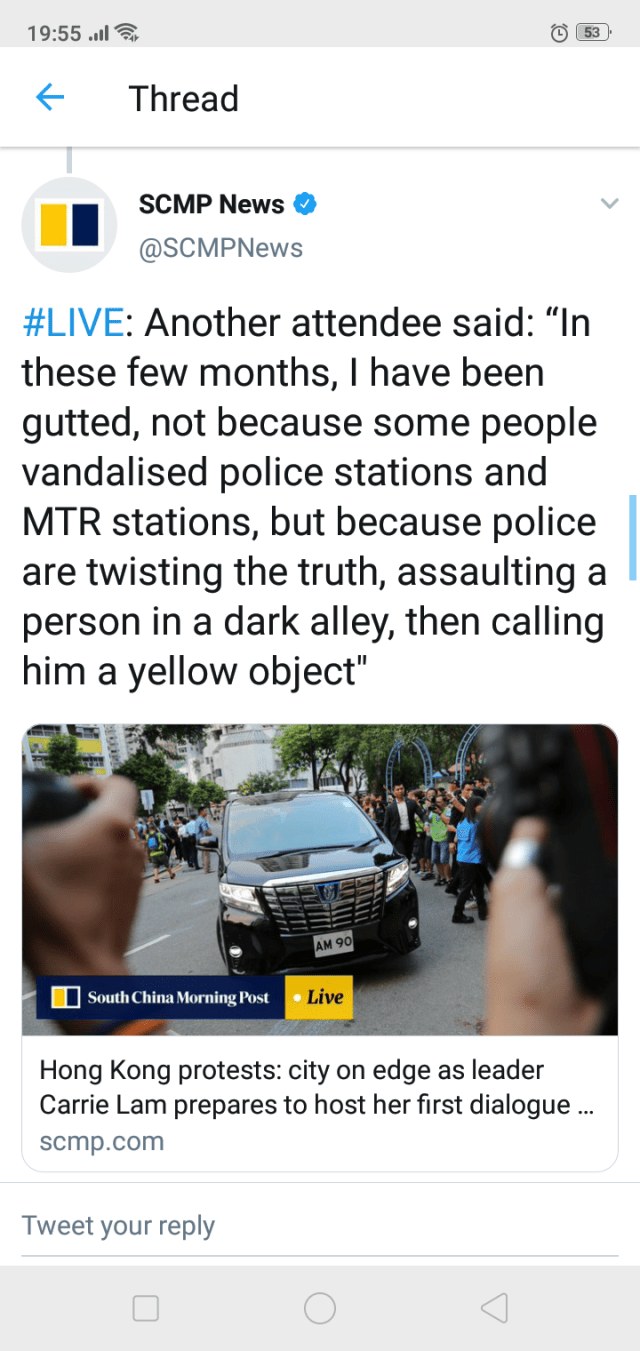
Task: Open the article preview image
Action: pos(320,879)
